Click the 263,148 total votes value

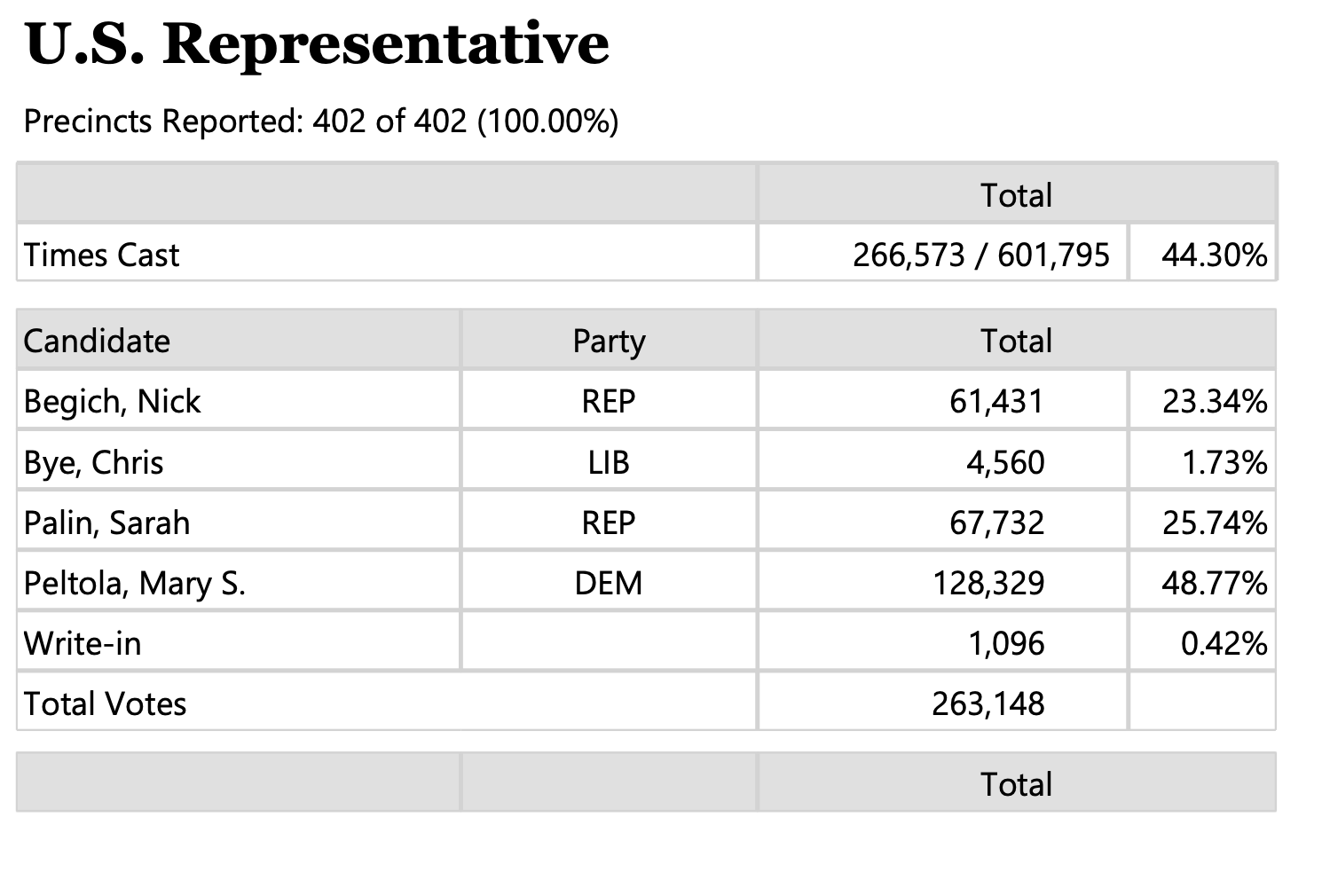pyautogui.click(x=988, y=704)
